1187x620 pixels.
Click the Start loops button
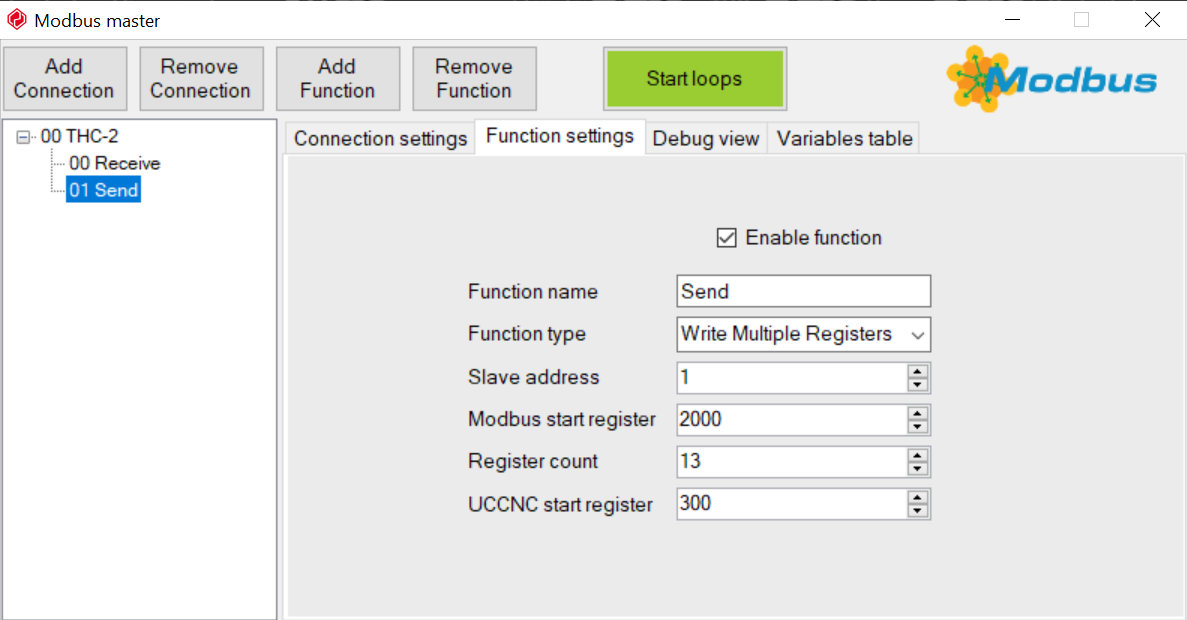pyautogui.click(x=694, y=79)
